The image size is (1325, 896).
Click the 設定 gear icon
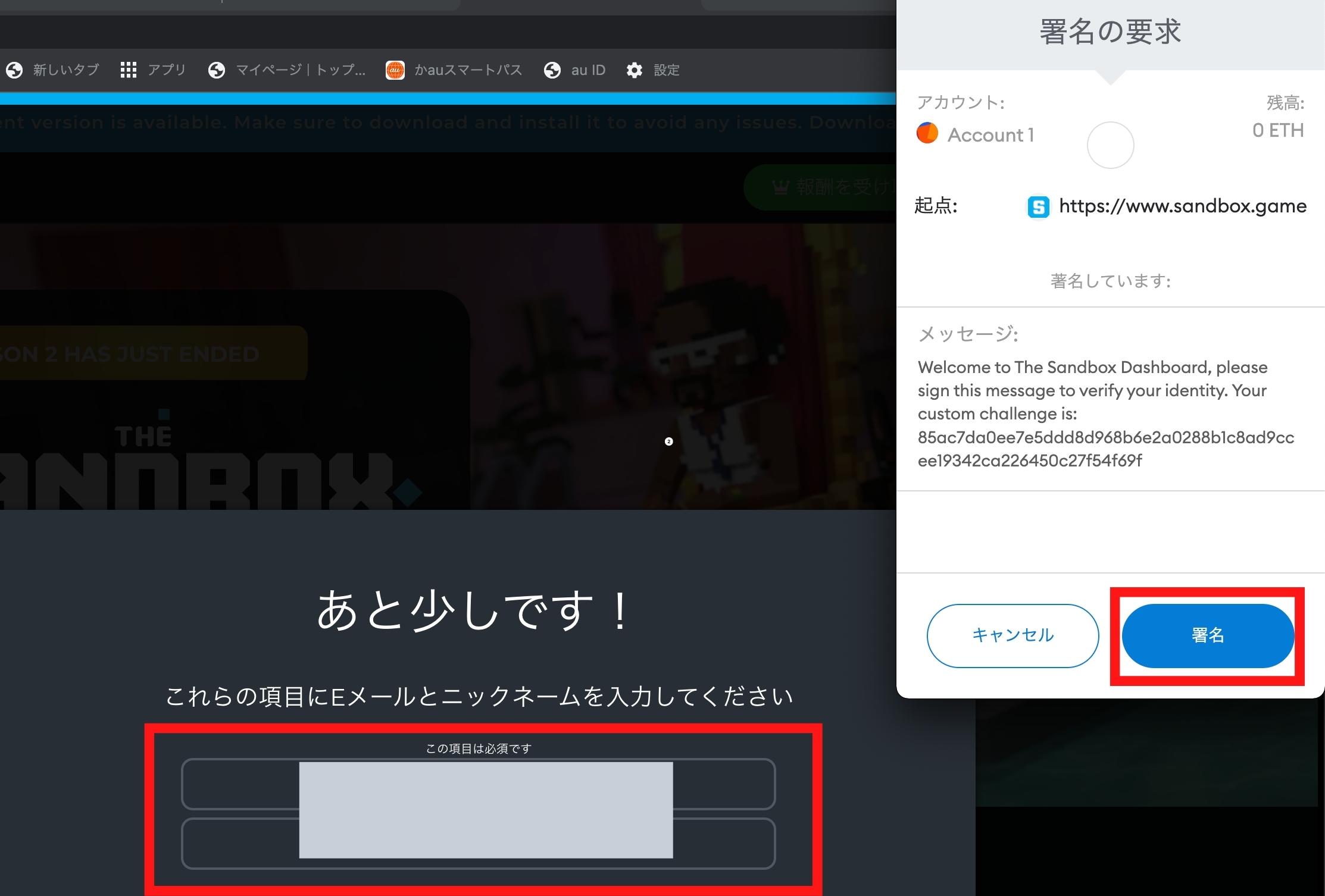[635, 70]
